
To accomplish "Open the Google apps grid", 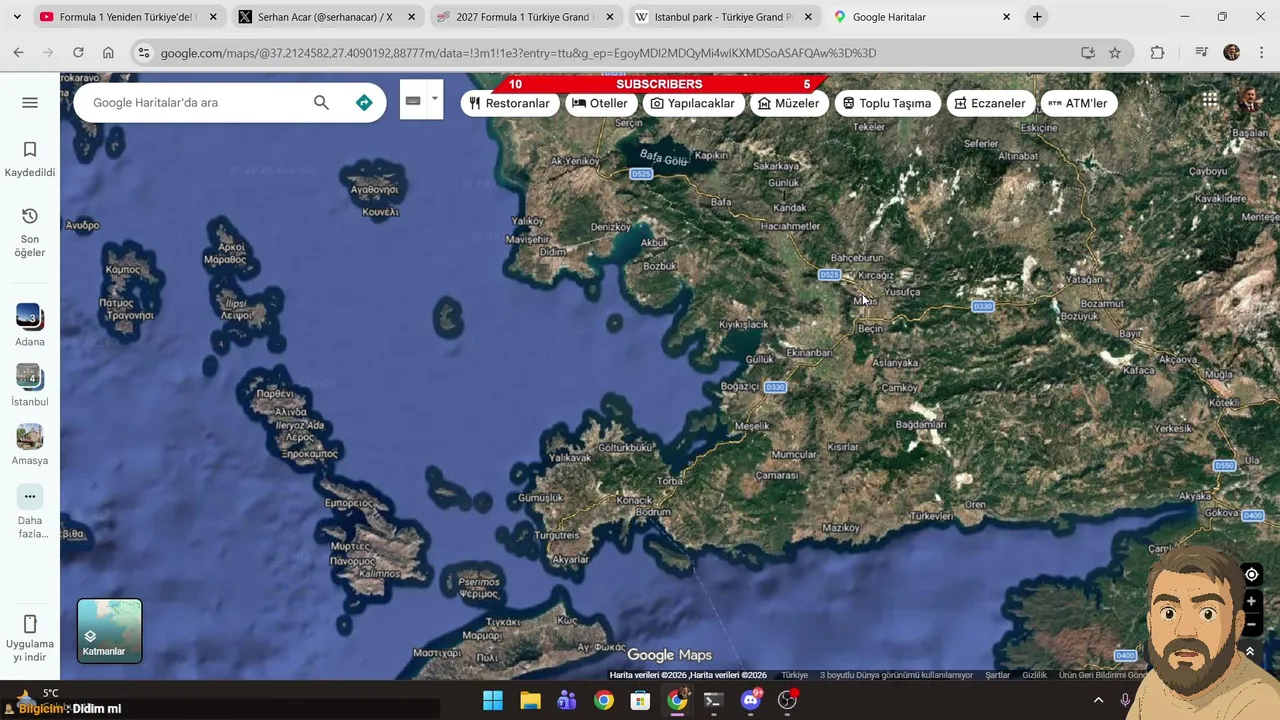I will [x=1210, y=100].
